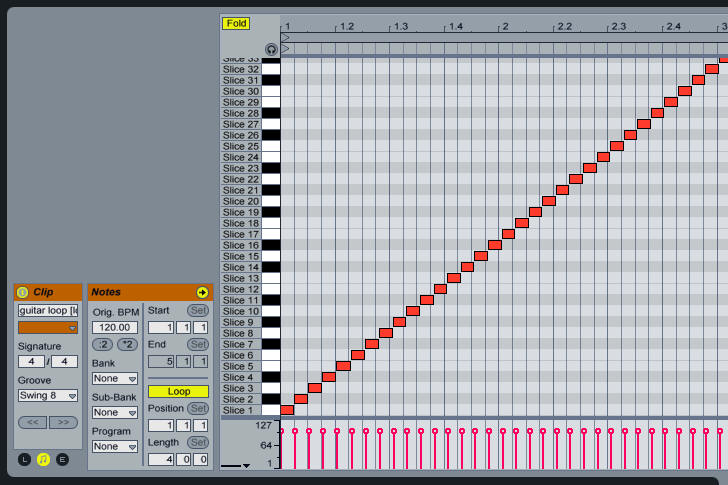728x485 pixels.
Task: Click the first velocity marker handle
Action: point(281,431)
